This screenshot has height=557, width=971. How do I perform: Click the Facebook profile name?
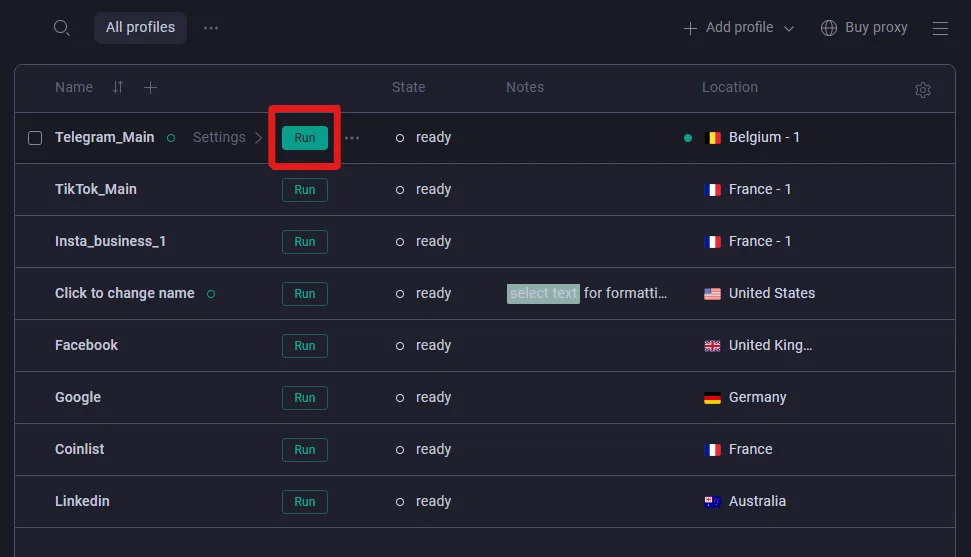tap(86, 345)
